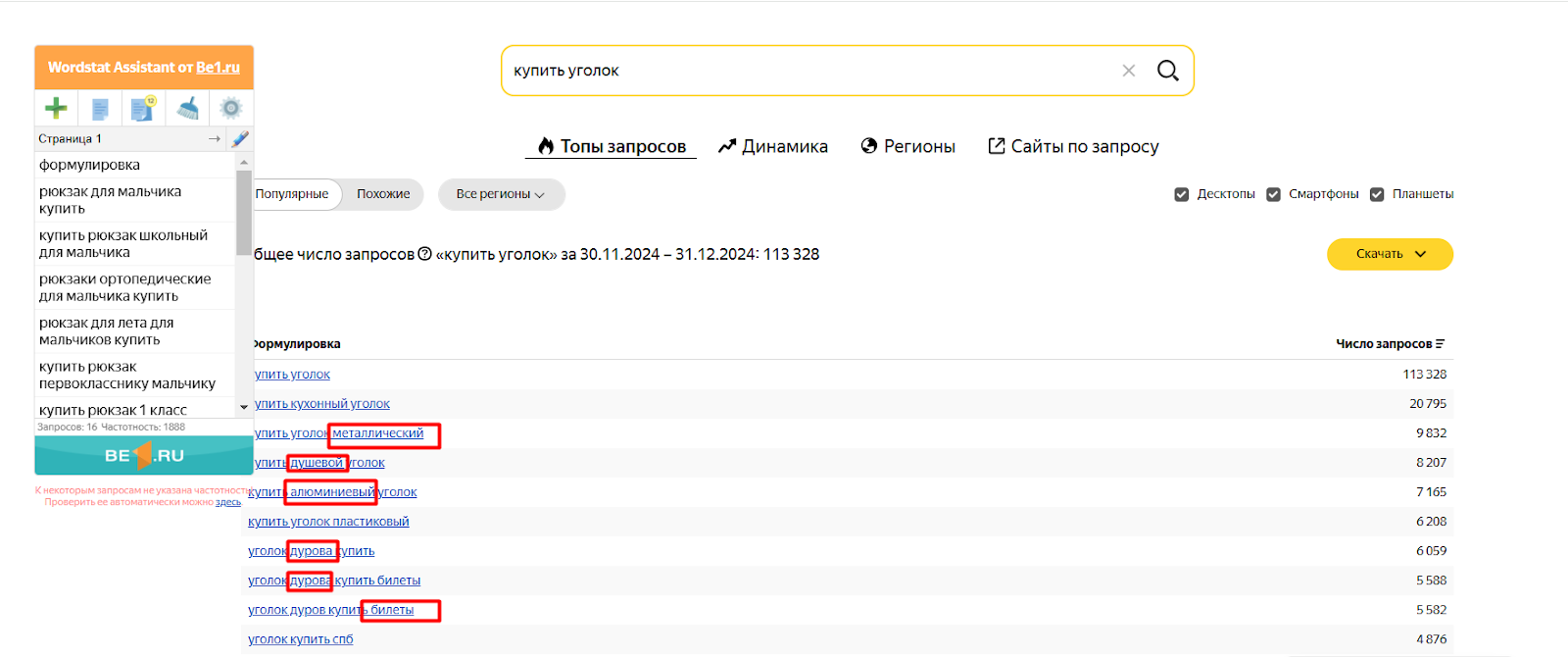
Task: Click the green plus add-phrase icon
Action: click(57, 108)
